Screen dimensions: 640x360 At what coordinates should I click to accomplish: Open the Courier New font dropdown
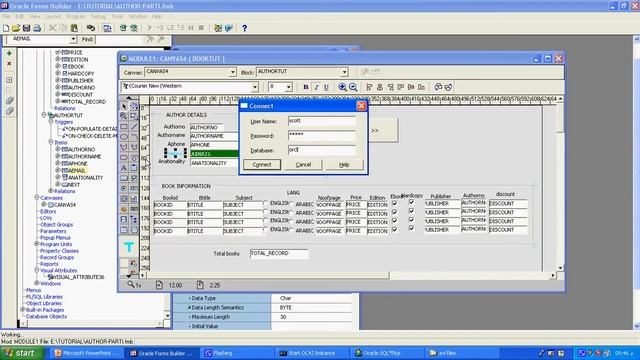tap(255, 87)
